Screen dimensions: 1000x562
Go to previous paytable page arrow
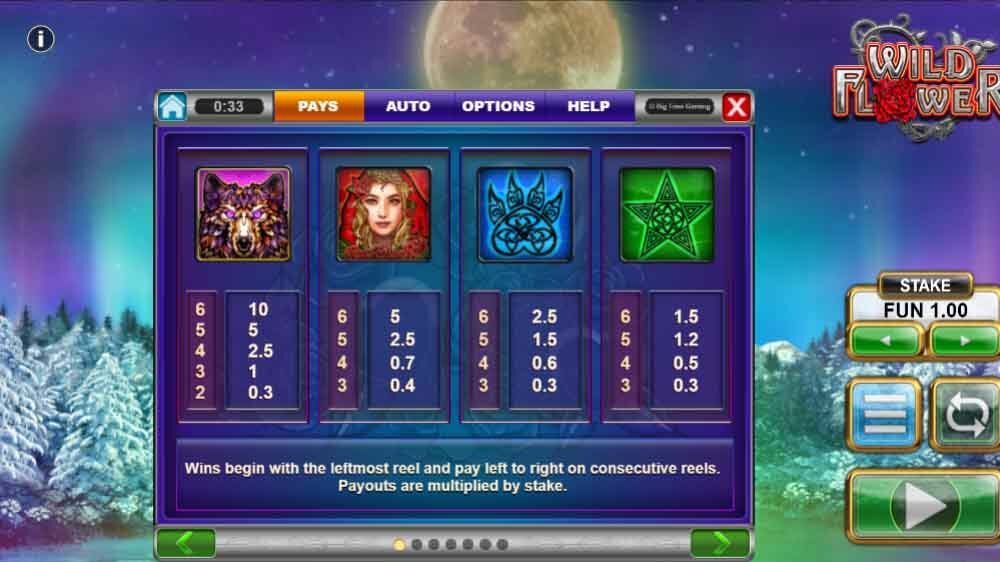[186, 544]
